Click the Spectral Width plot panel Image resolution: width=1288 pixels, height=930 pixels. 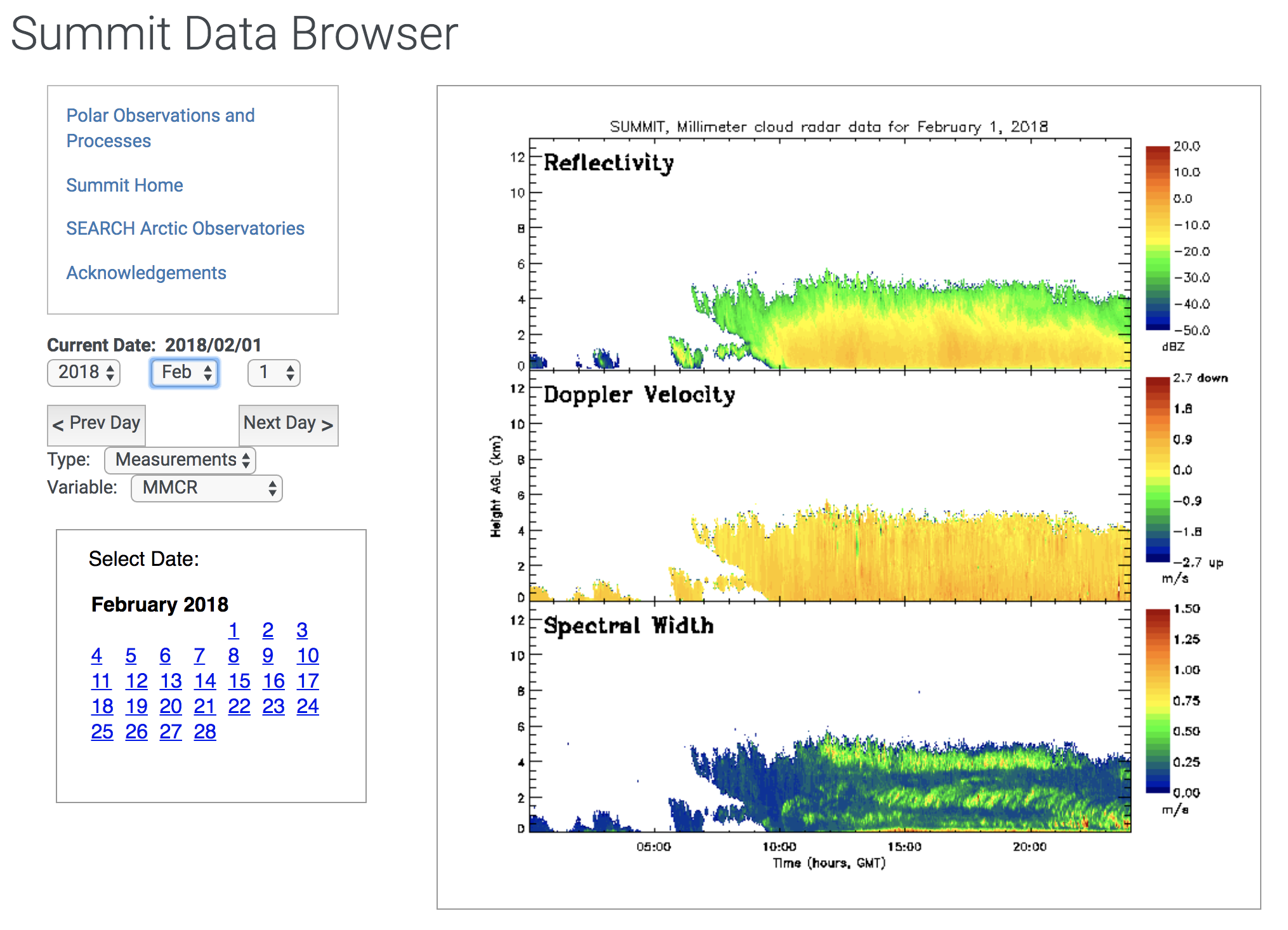click(830, 717)
